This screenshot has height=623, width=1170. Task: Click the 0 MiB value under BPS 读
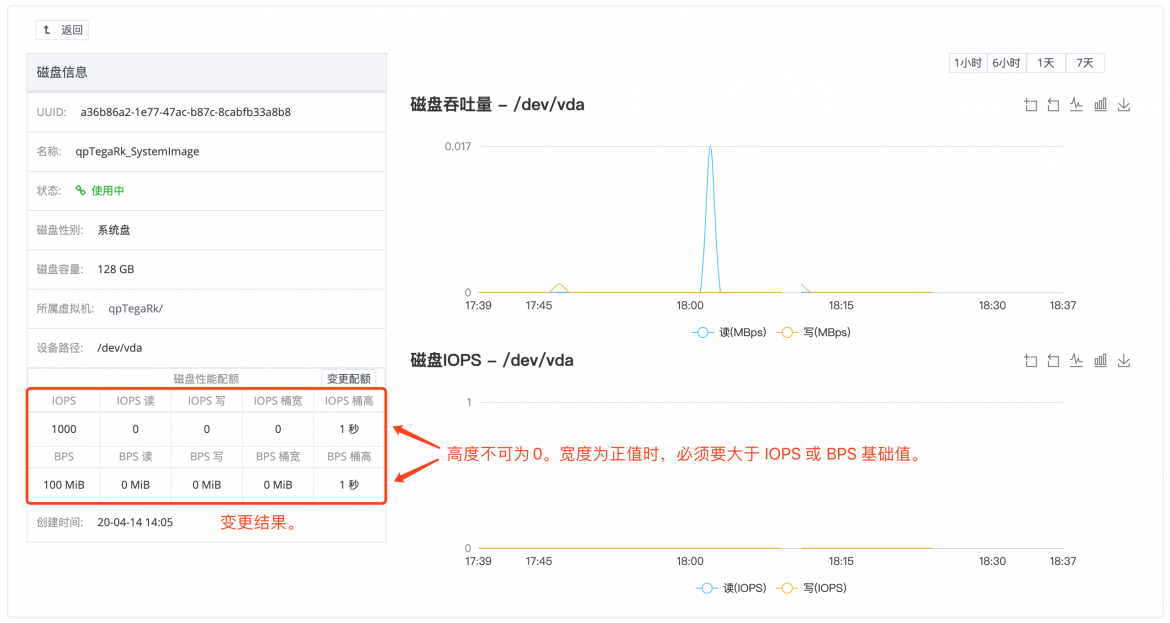[135, 485]
